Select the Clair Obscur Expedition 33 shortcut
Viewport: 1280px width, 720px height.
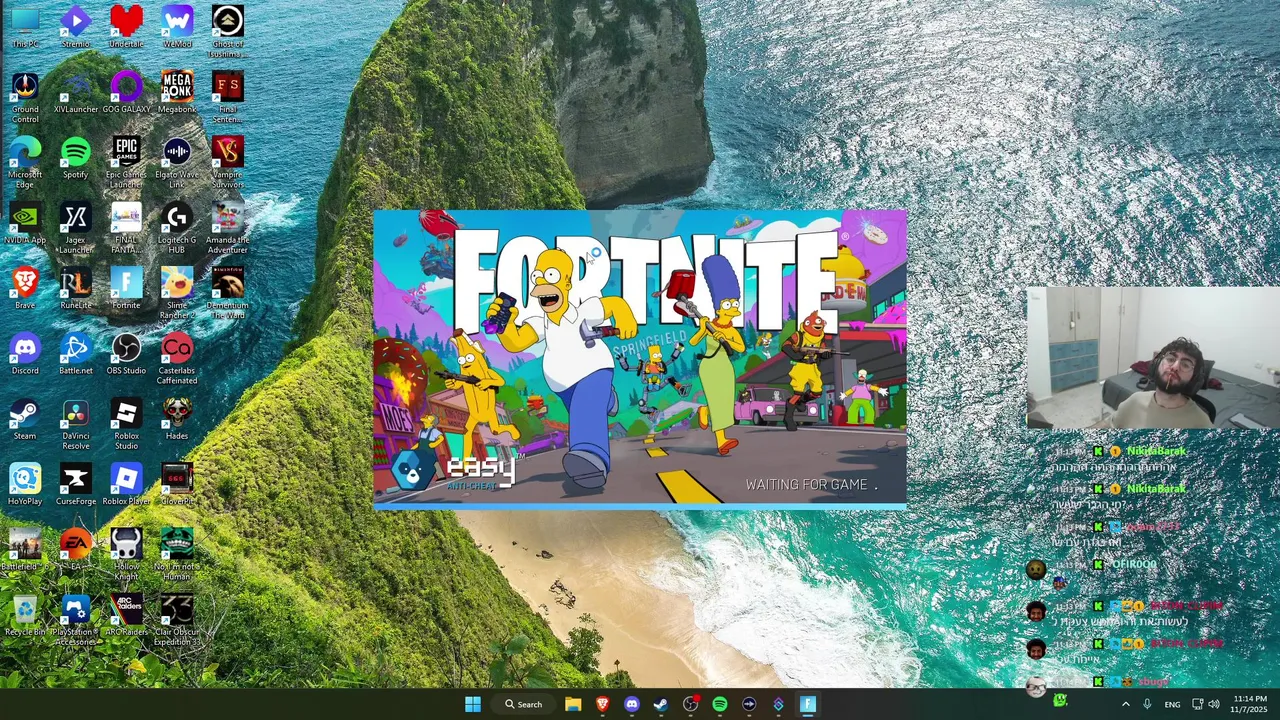click(177, 620)
